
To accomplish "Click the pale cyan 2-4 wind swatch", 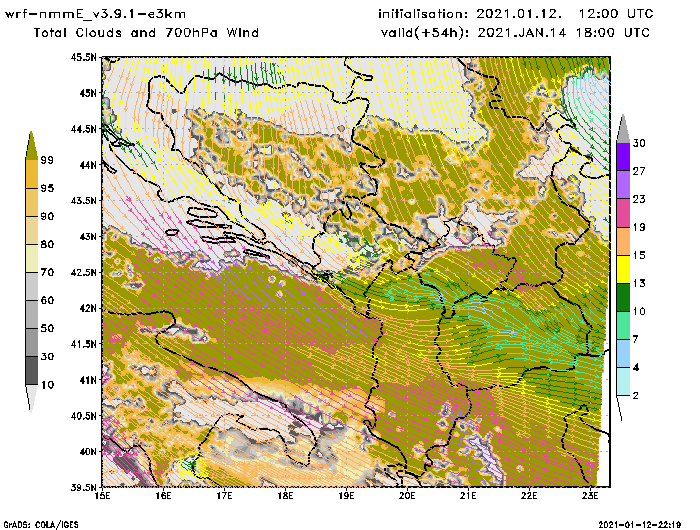I will click(623, 381).
